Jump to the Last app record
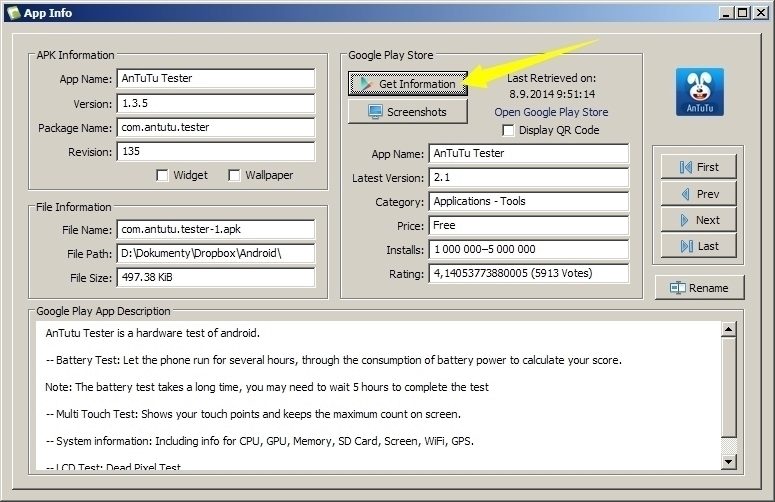The image size is (775, 502). click(698, 246)
